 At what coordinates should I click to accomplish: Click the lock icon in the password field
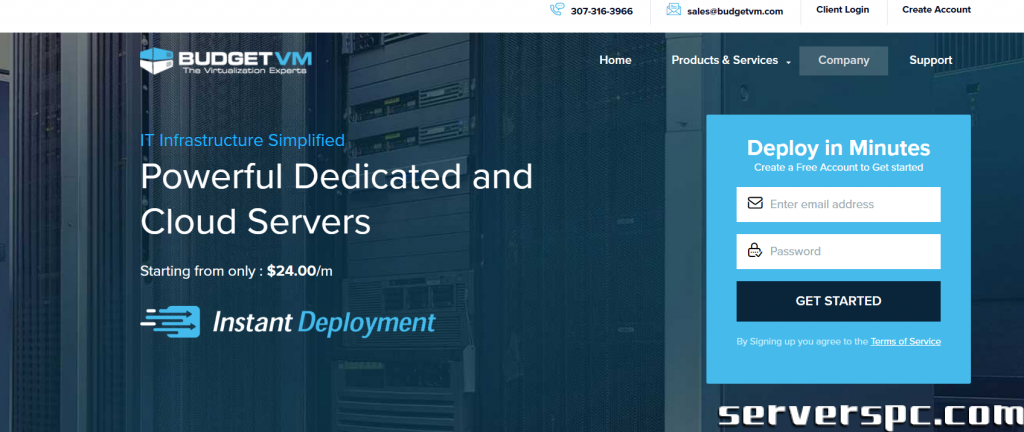click(x=755, y=251)
